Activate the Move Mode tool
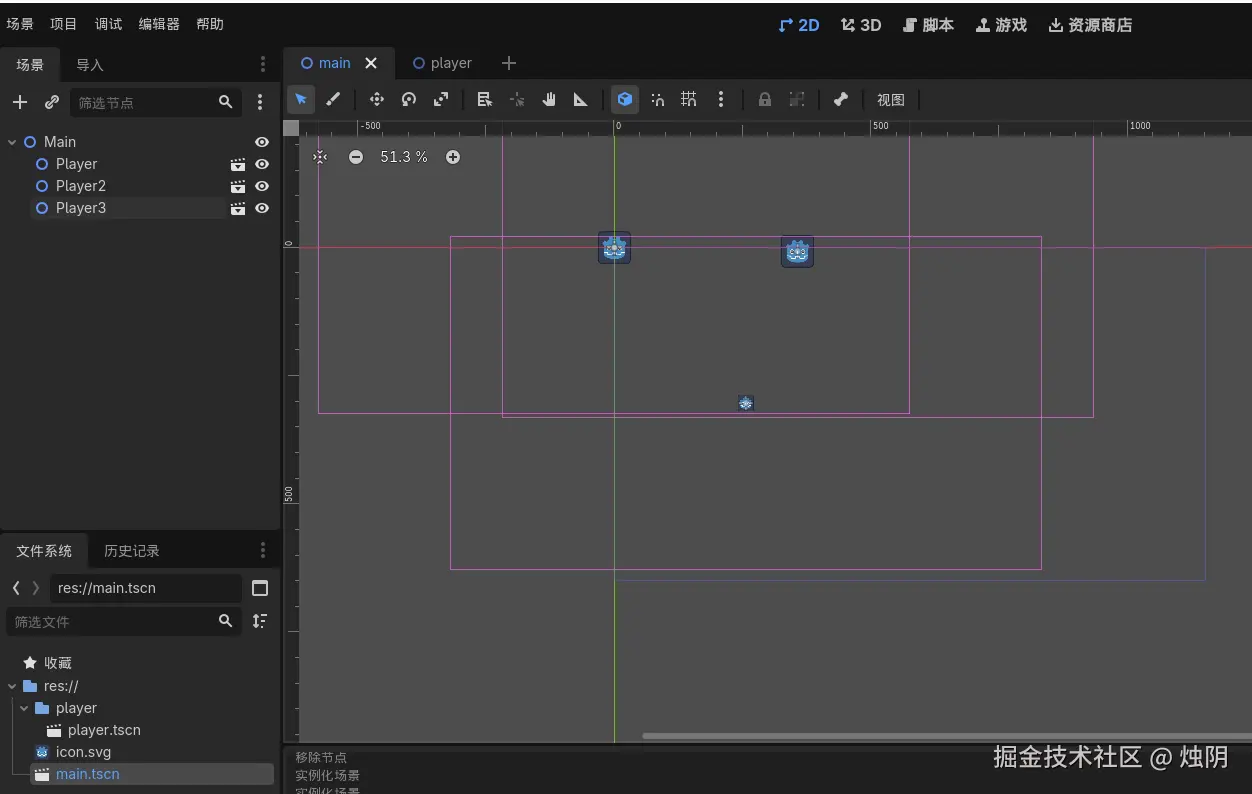This screenshot has height=794, width=1252. [377, 99]
